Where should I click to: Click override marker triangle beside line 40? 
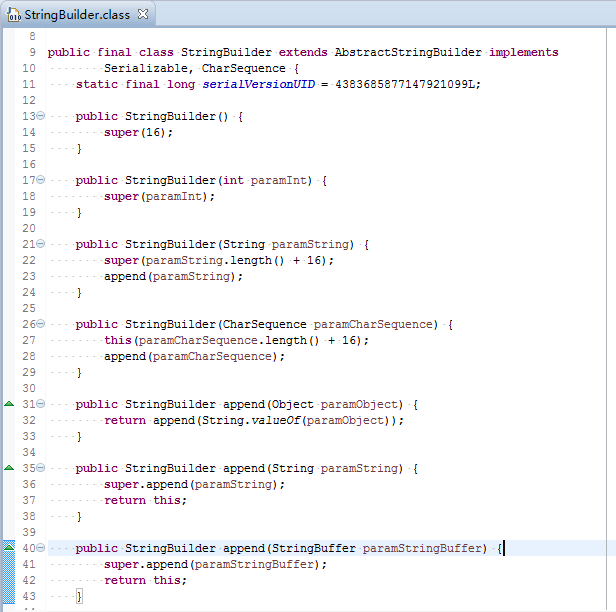(9, 546)
